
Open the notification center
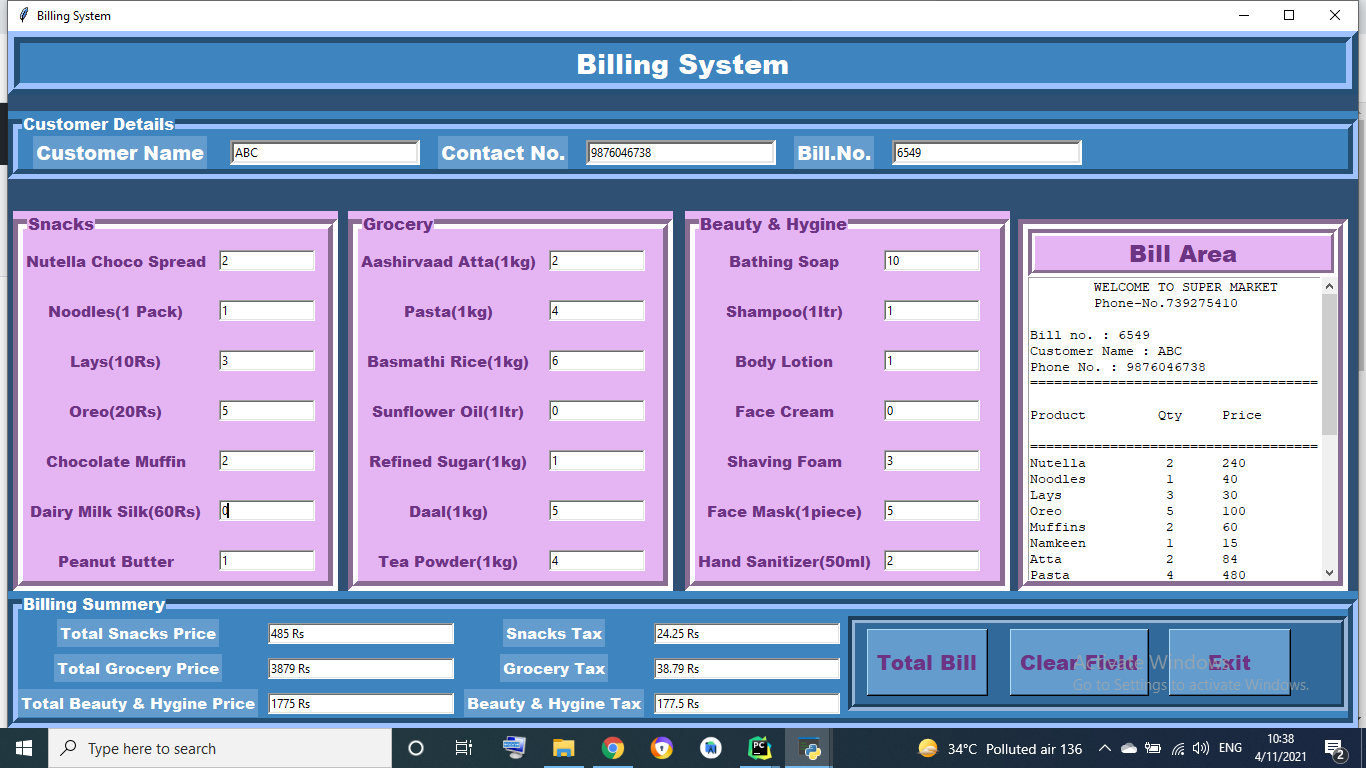coord(1335,748)
